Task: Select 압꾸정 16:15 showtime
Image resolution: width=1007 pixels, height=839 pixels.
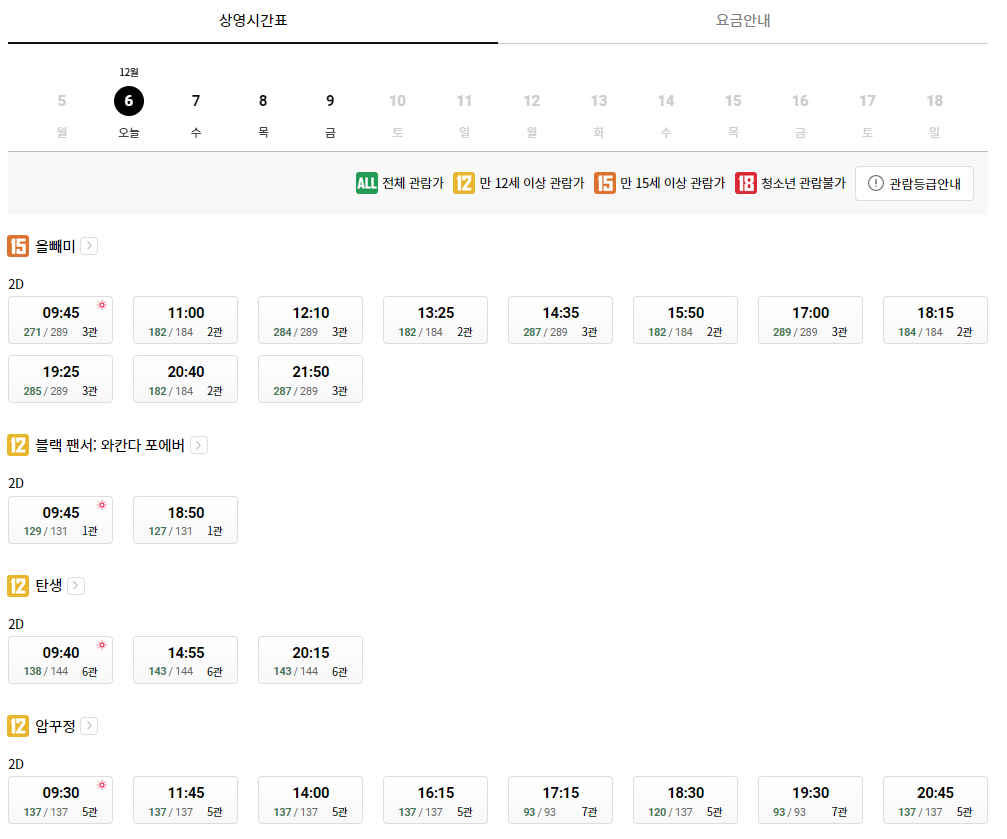Action: pyautogui.click(x=435, y=800)
